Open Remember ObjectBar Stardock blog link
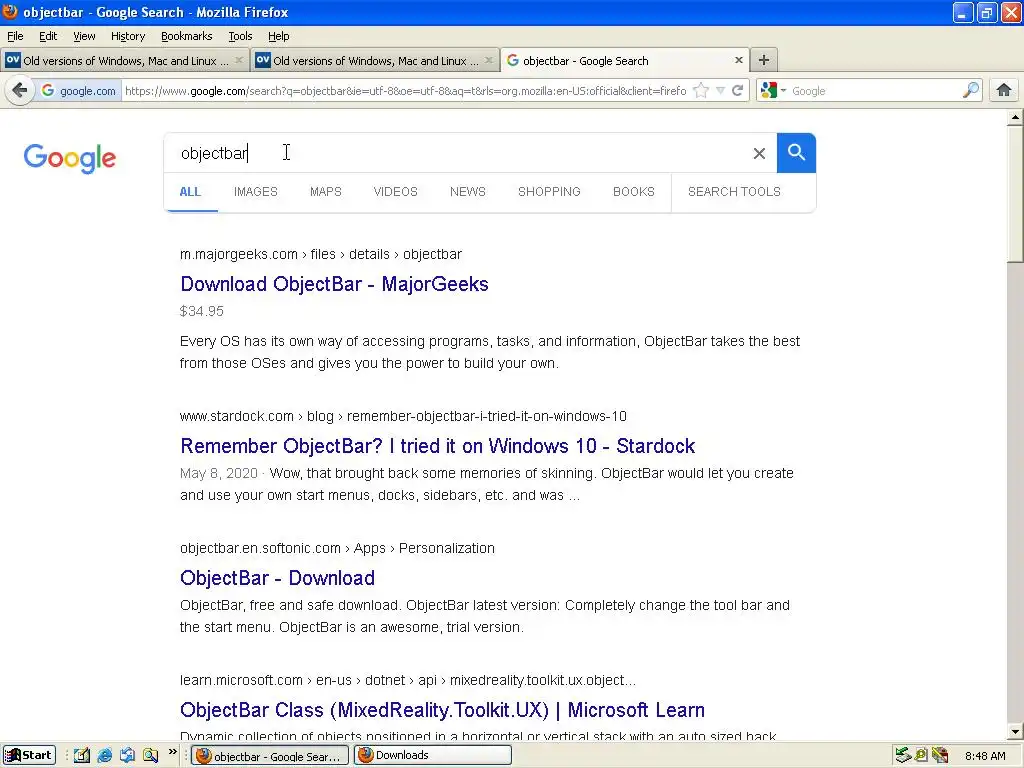 (438, 446)
